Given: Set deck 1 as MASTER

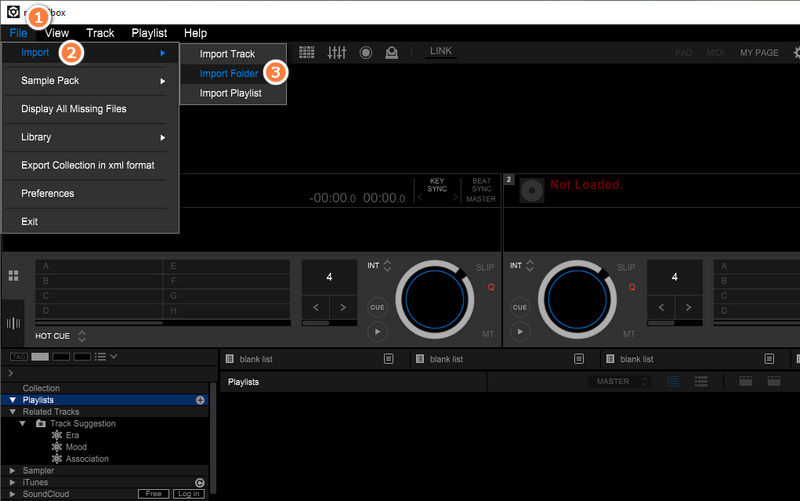Looking at the screenshot, I should click(x=481, y=199).
